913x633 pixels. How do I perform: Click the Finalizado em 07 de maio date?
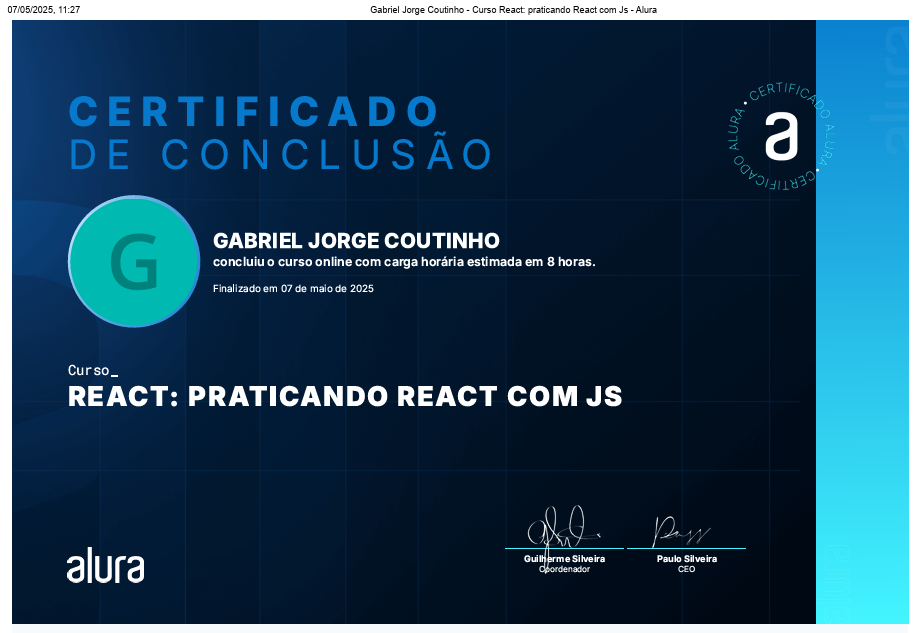point(293,289)
